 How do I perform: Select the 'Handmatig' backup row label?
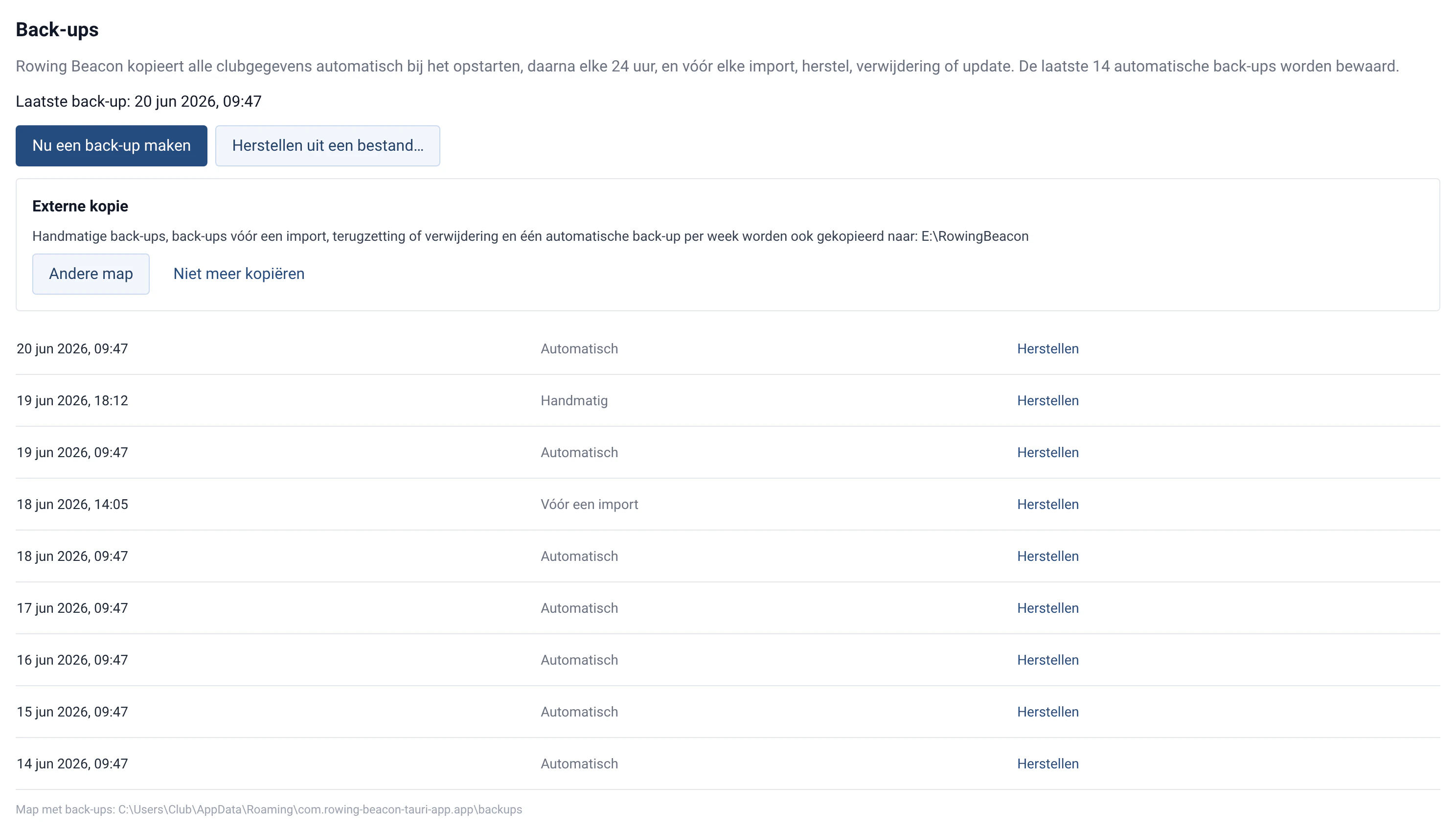pos(573,400)
